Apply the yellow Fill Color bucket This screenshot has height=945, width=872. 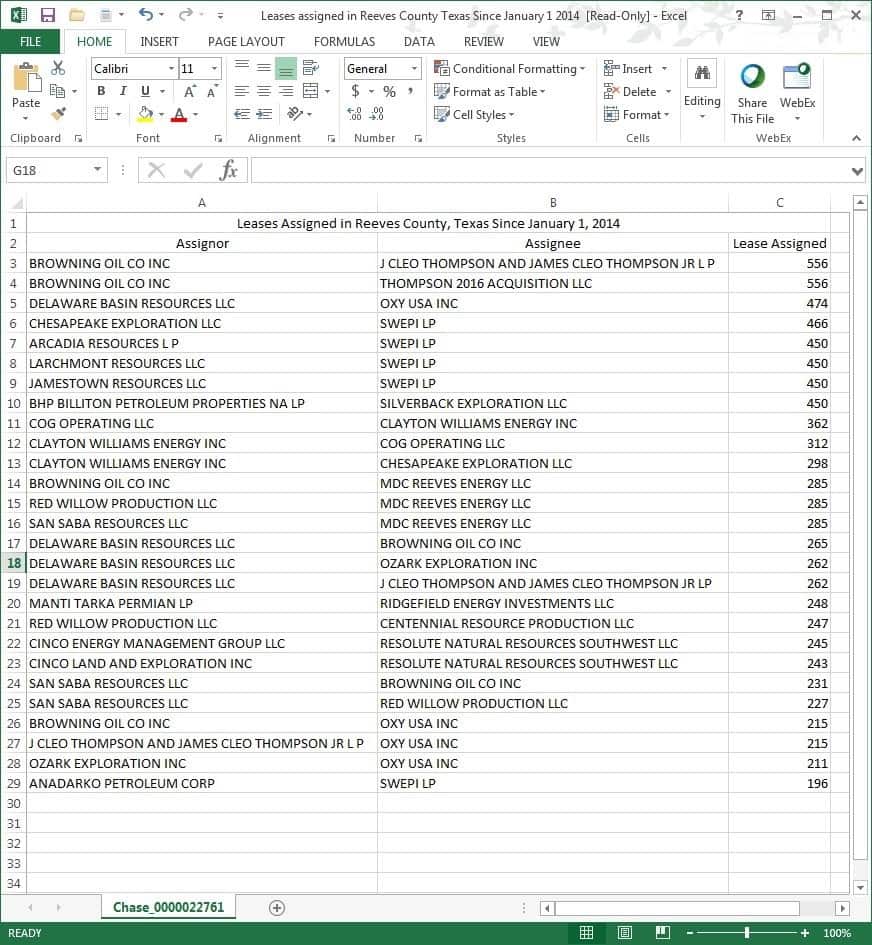tap(145, 113)
